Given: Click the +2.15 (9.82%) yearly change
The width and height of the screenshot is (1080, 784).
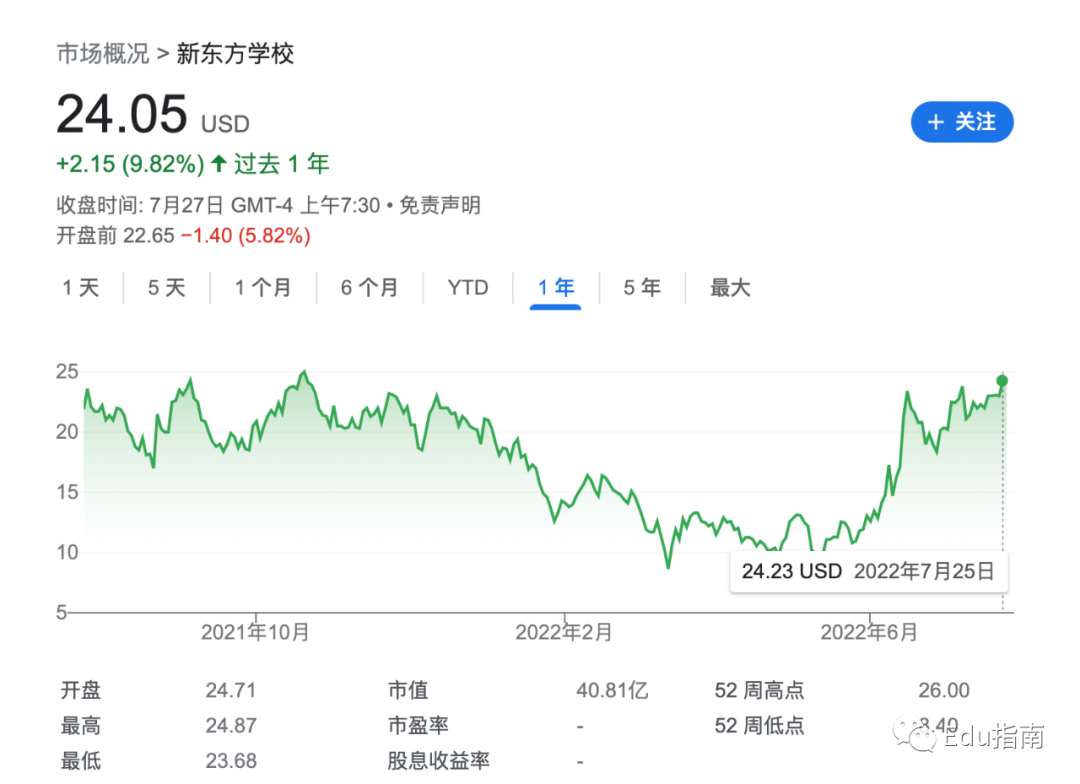Looking at the screenshot, I should (x=130, y=164).
